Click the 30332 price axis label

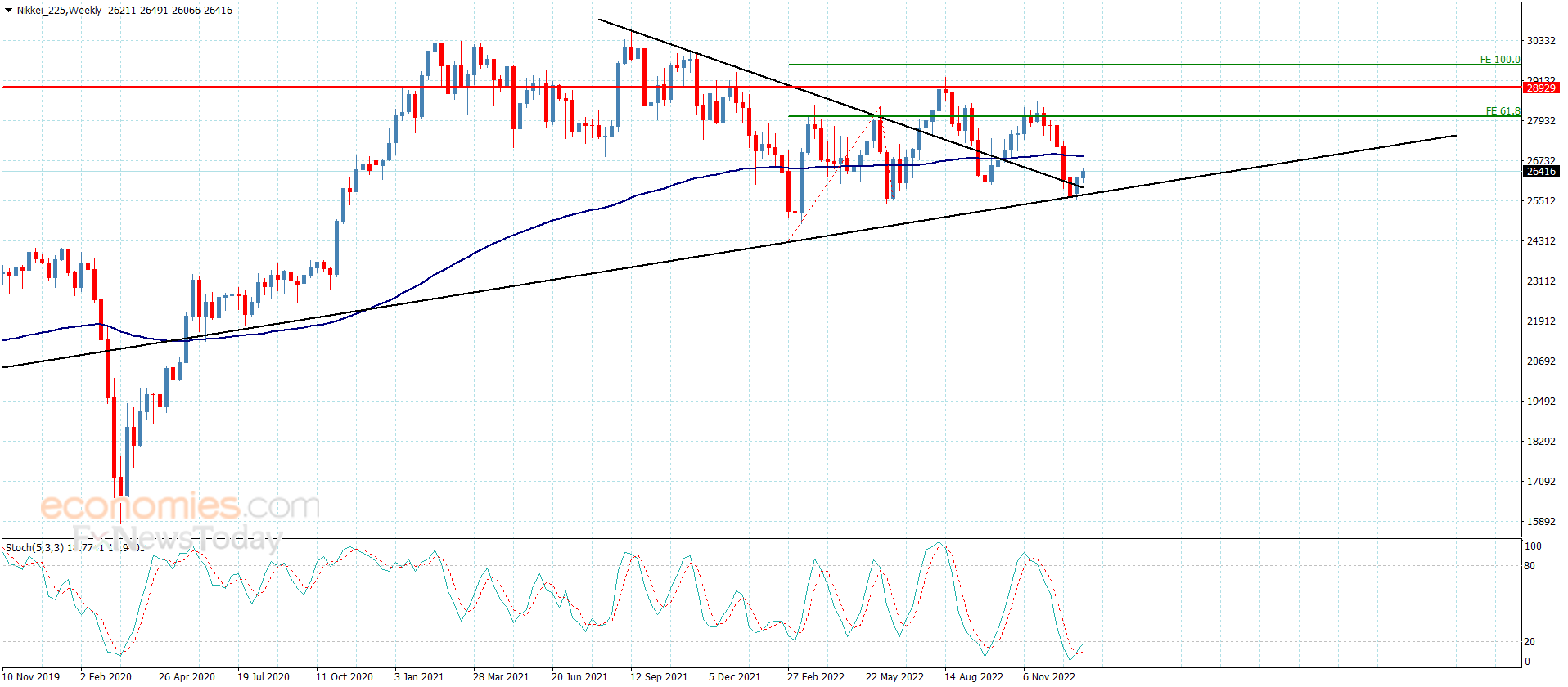[1540, 41]
